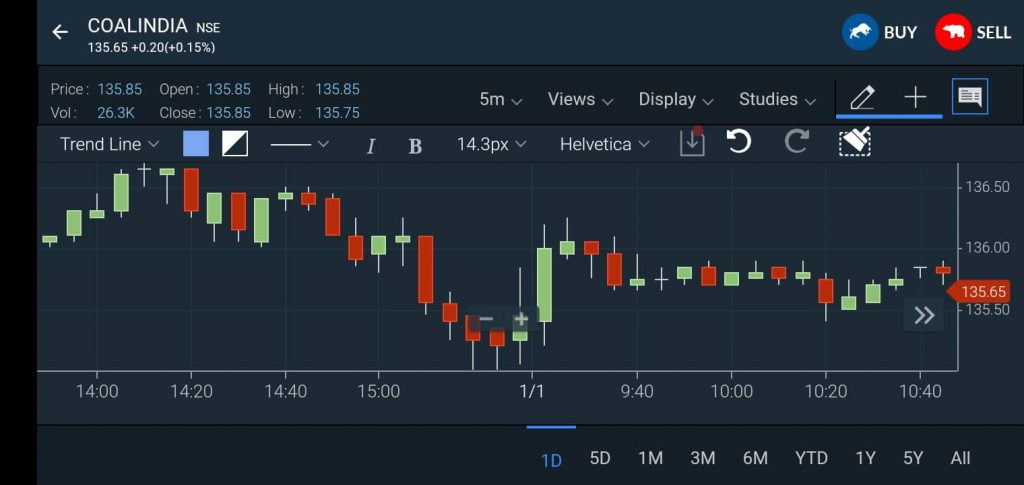Toggle the crosshair plus tool
Viewport: 1024px width, 485px height.
pos(916,98)
